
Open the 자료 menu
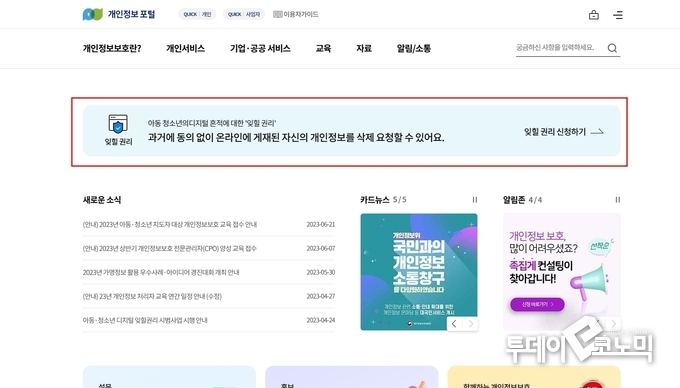point(364,49)
